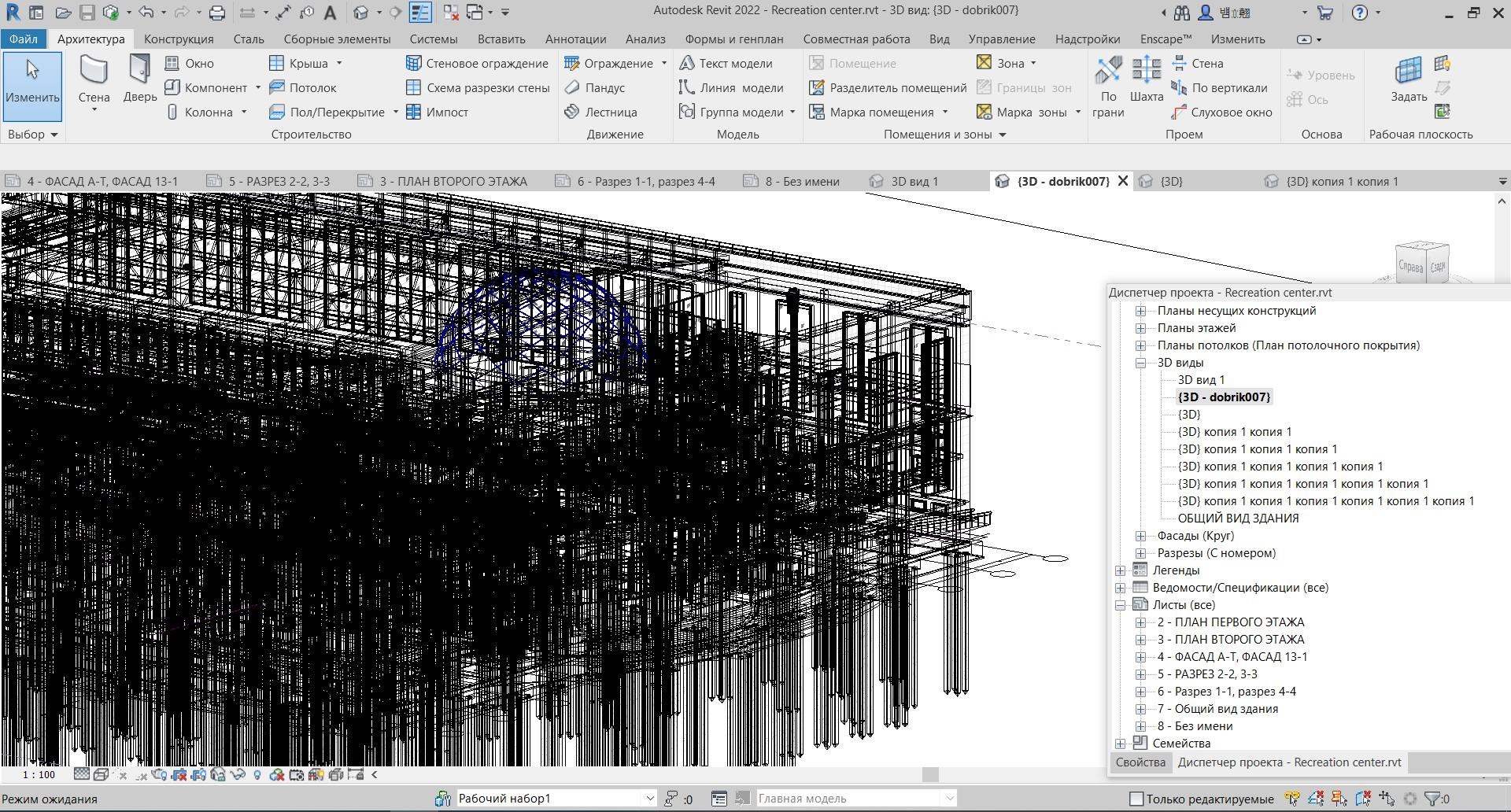This screenshot has height=812, width=1511.
Task: Click the Dormer (Слуховое окно) tool
Action: click(x=1221, y=112)
